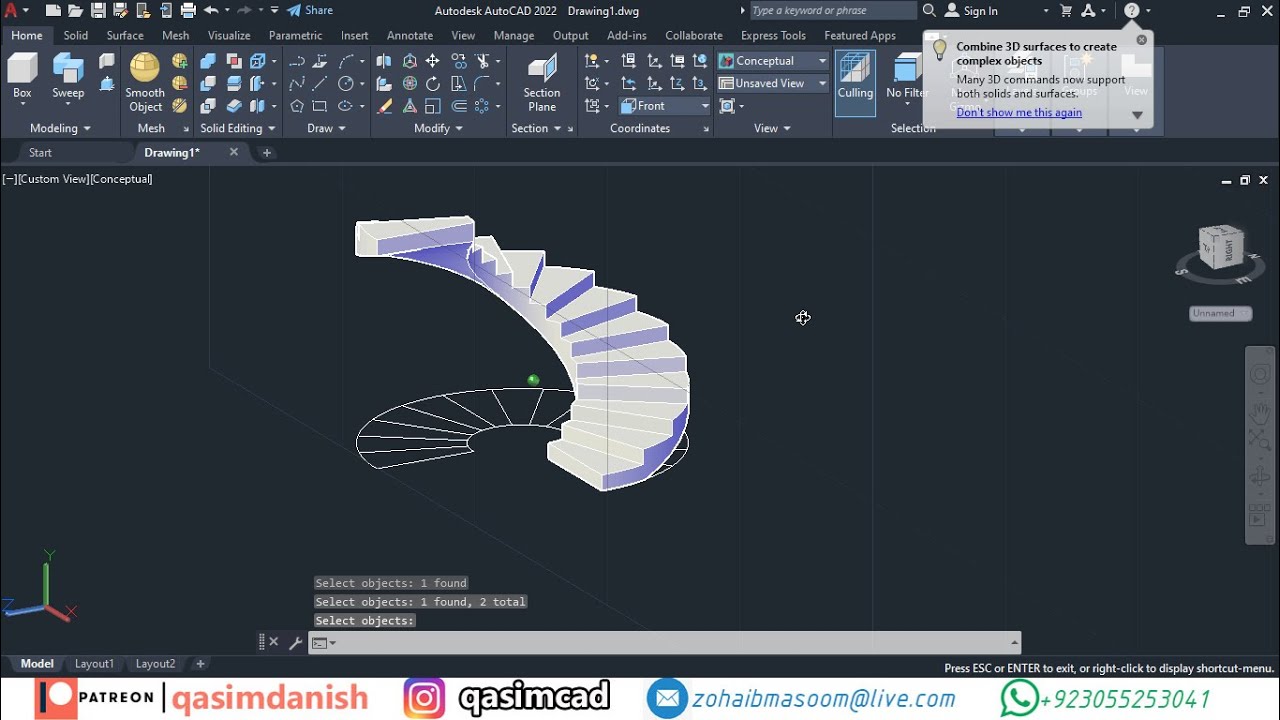Select the Move tool in Modify panel
Image resolution: width=1280 pixels, height=720 pixels.
click(x=432, y=61)
